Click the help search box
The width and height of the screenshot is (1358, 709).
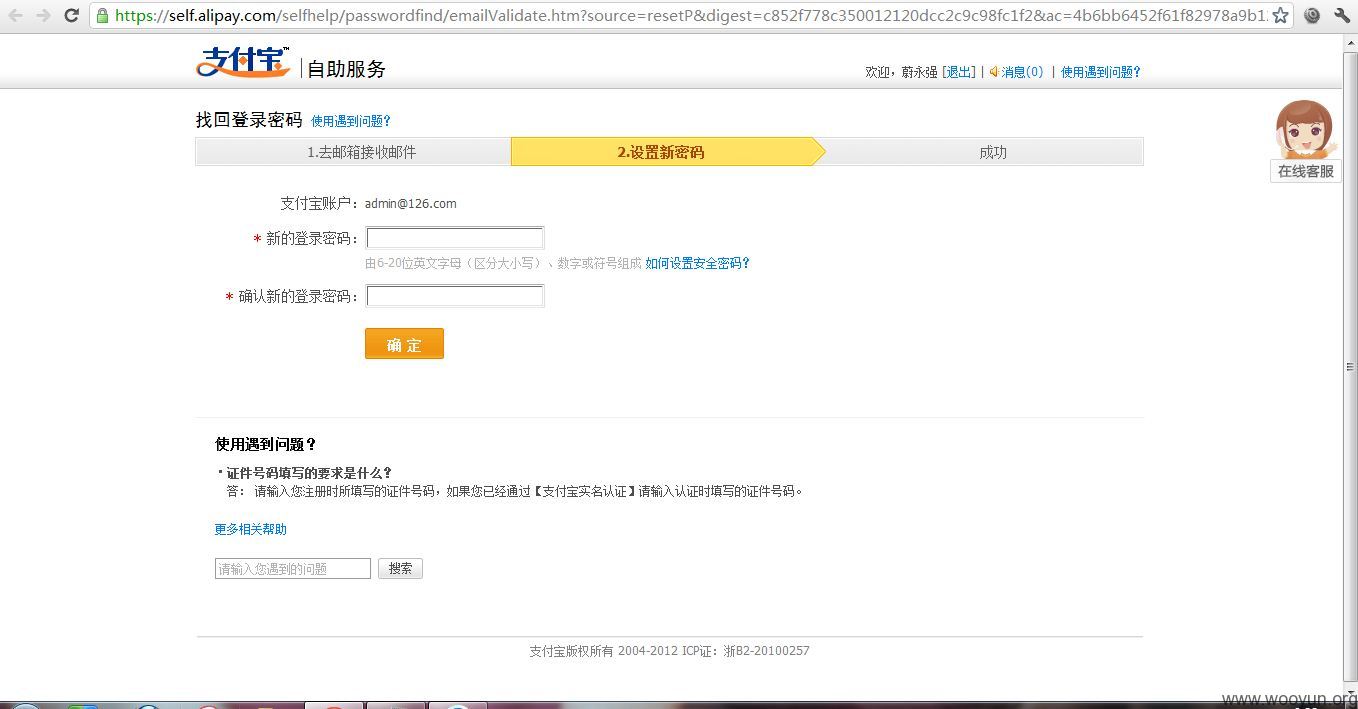click(293, 568)
